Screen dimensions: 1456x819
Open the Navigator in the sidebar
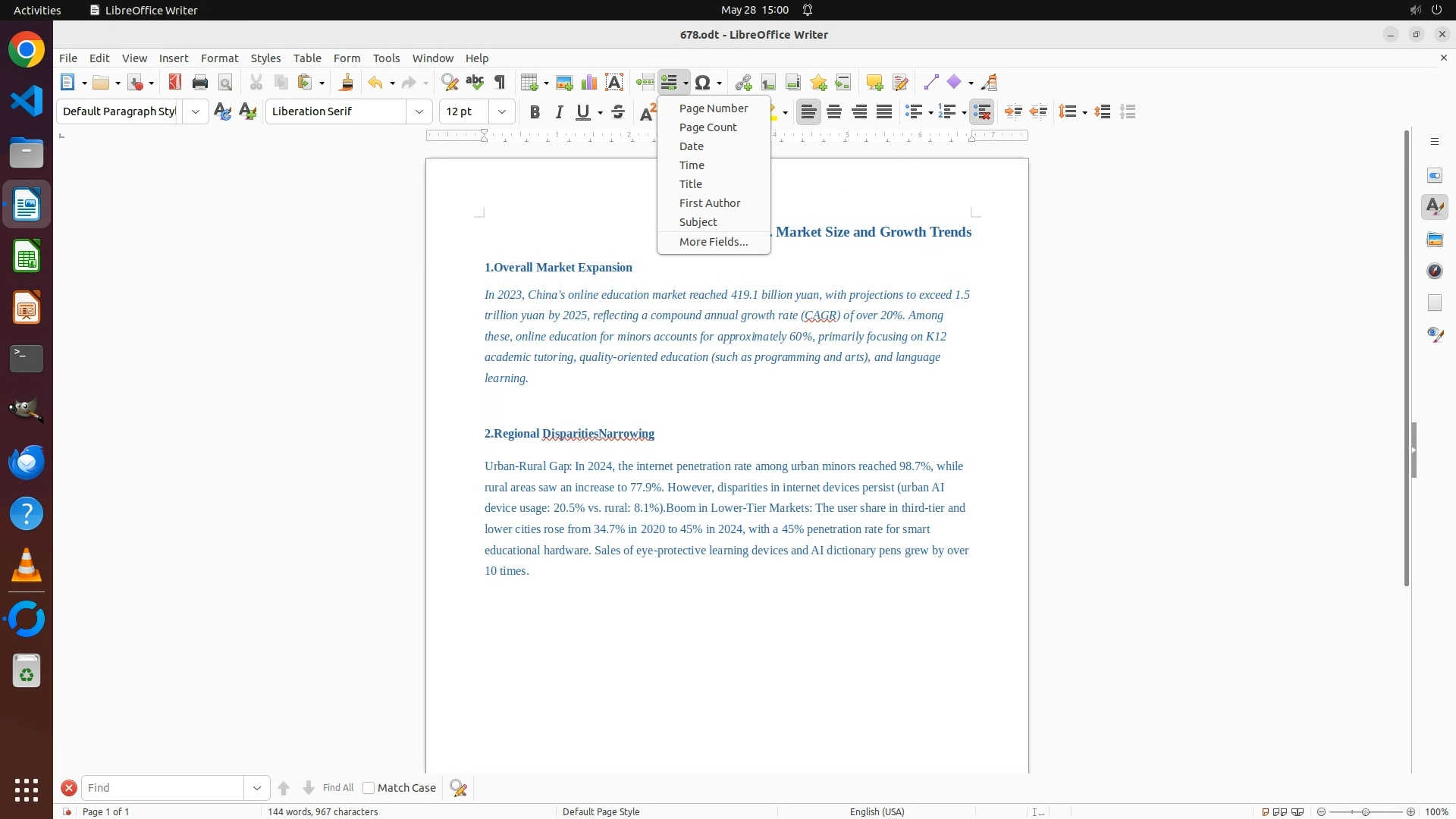(x=1434, y=271)
